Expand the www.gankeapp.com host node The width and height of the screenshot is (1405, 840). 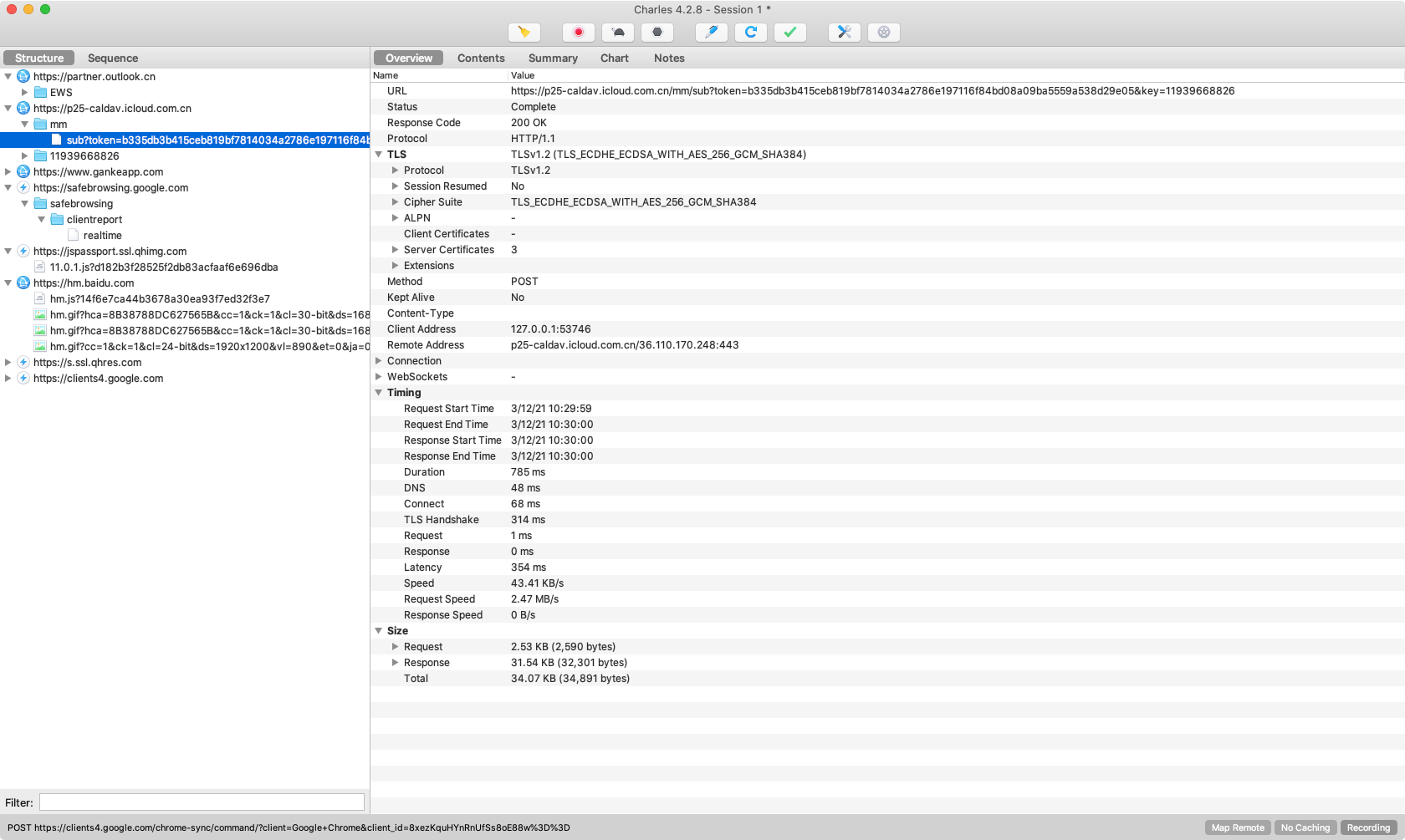8,171
